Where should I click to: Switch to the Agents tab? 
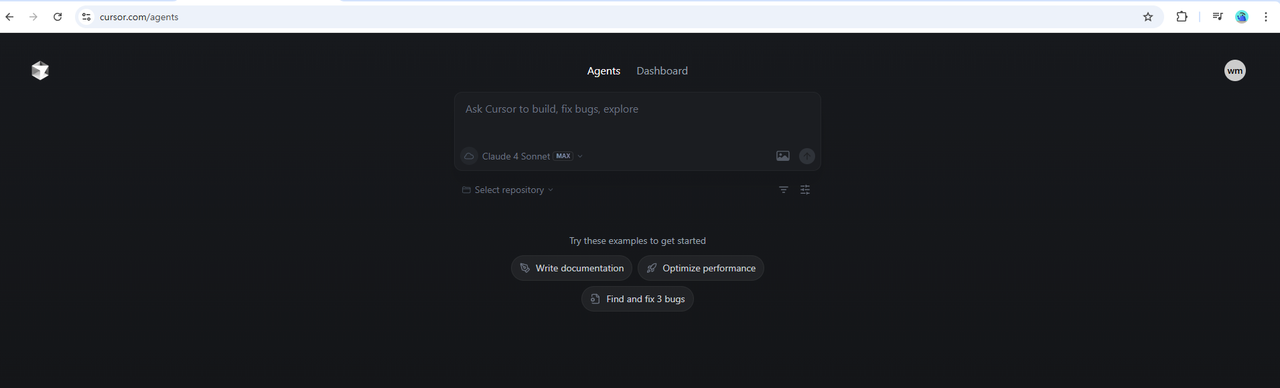tap(603, 71)
